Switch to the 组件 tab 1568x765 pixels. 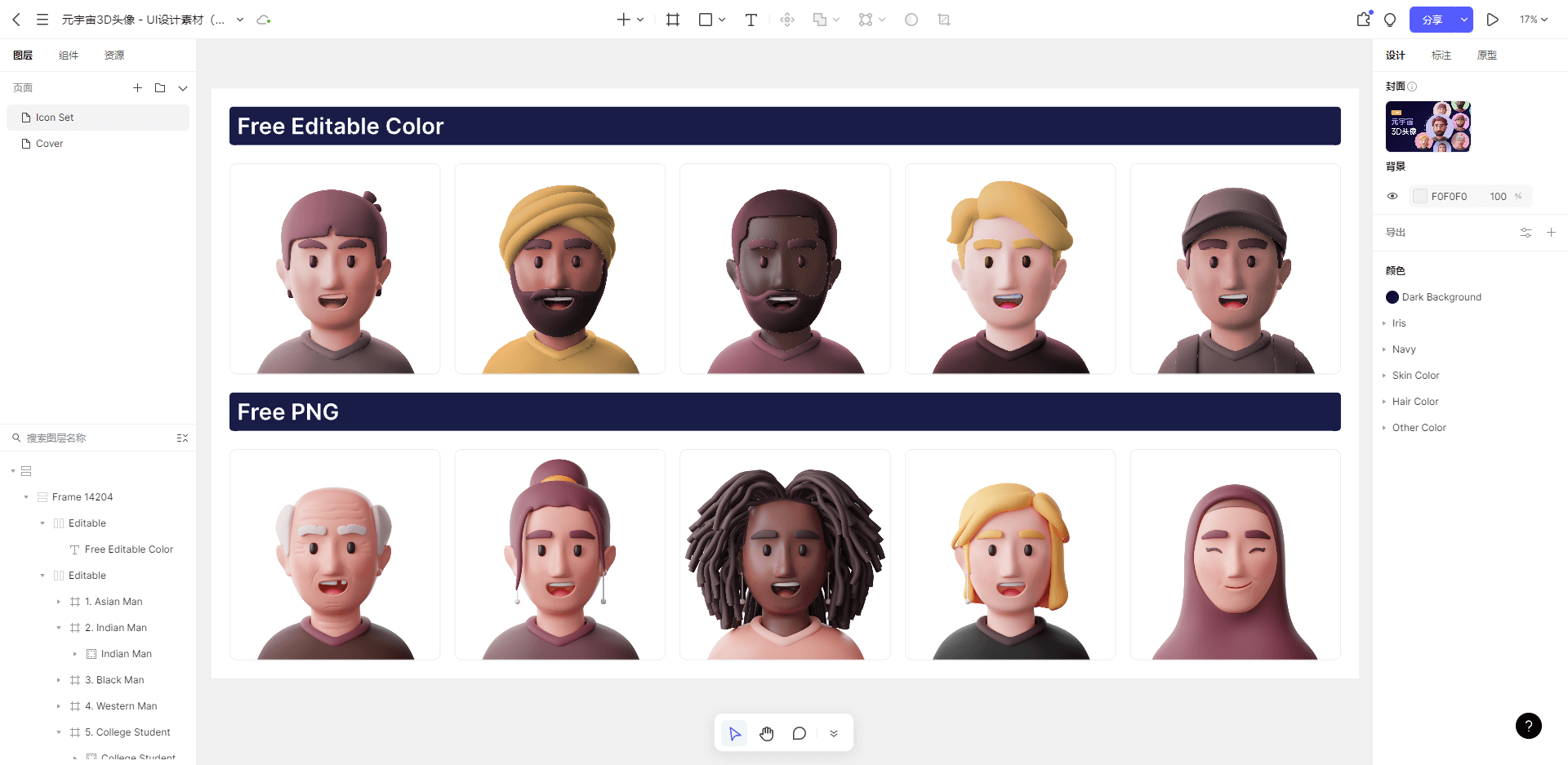(69, 56)
